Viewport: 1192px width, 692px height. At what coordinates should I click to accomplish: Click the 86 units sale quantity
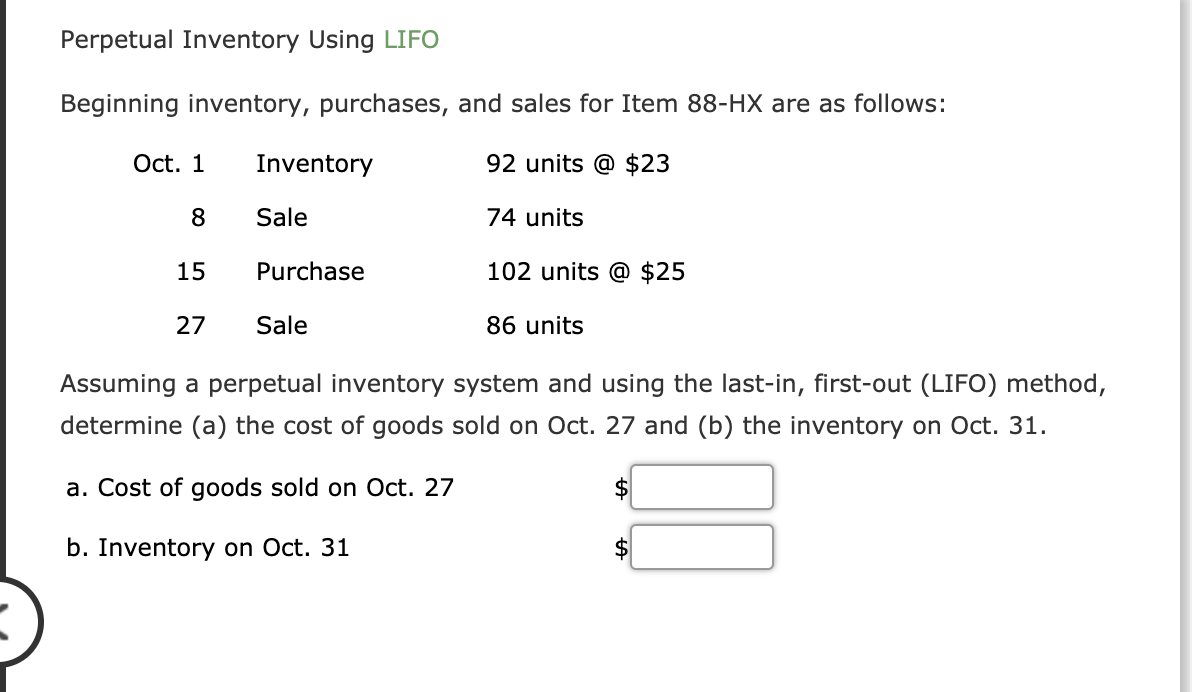[x=535, y=325]
